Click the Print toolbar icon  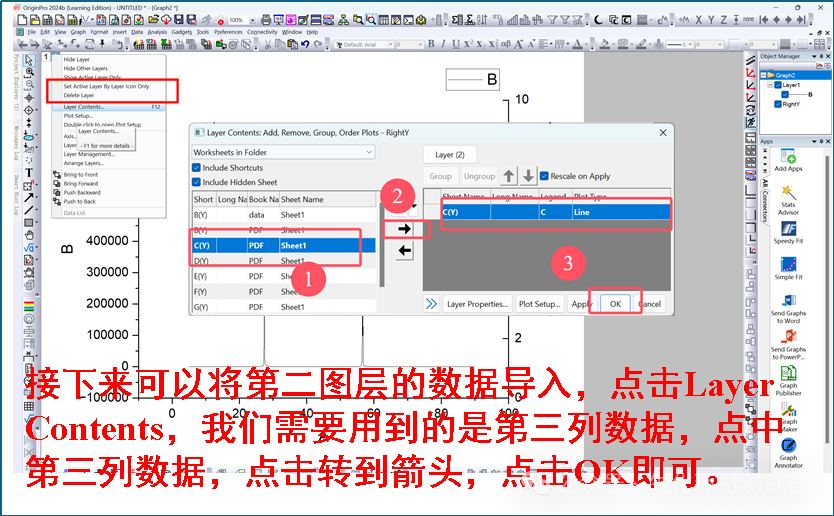pos(266,20)
